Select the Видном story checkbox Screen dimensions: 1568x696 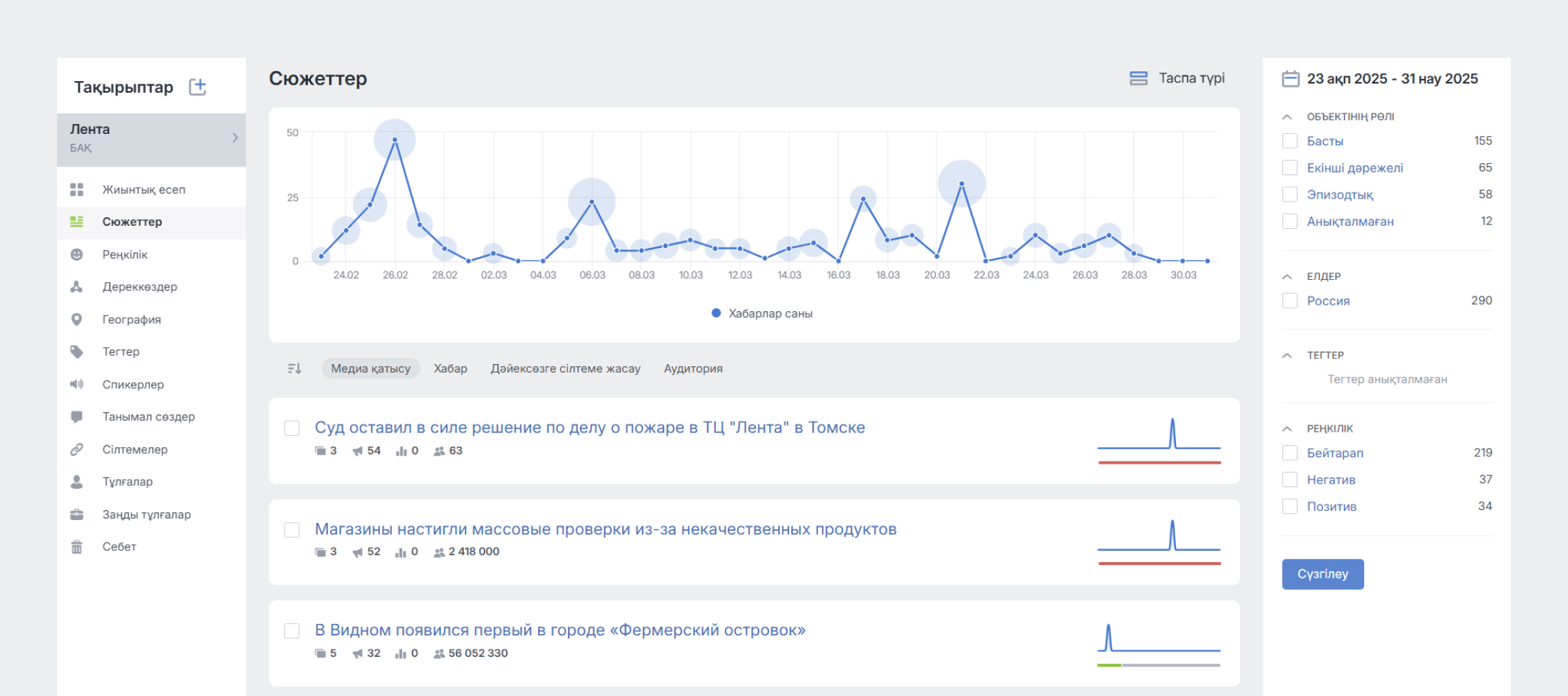pos(292,630)
